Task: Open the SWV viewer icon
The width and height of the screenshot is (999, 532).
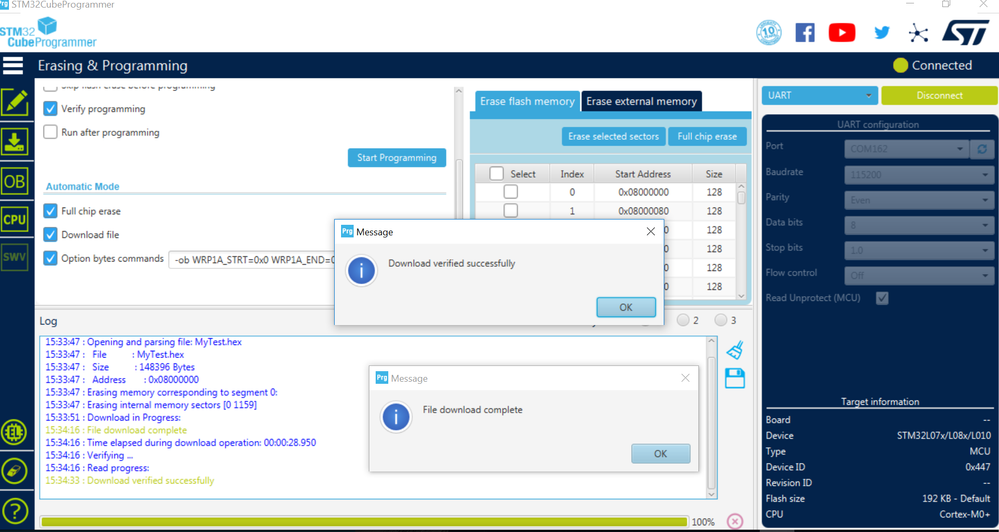Action: 14,257
